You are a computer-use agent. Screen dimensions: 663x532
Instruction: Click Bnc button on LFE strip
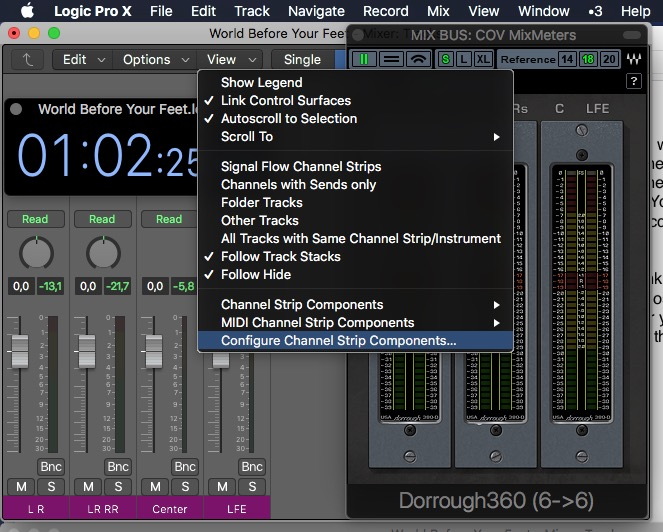tap(252, 467)
